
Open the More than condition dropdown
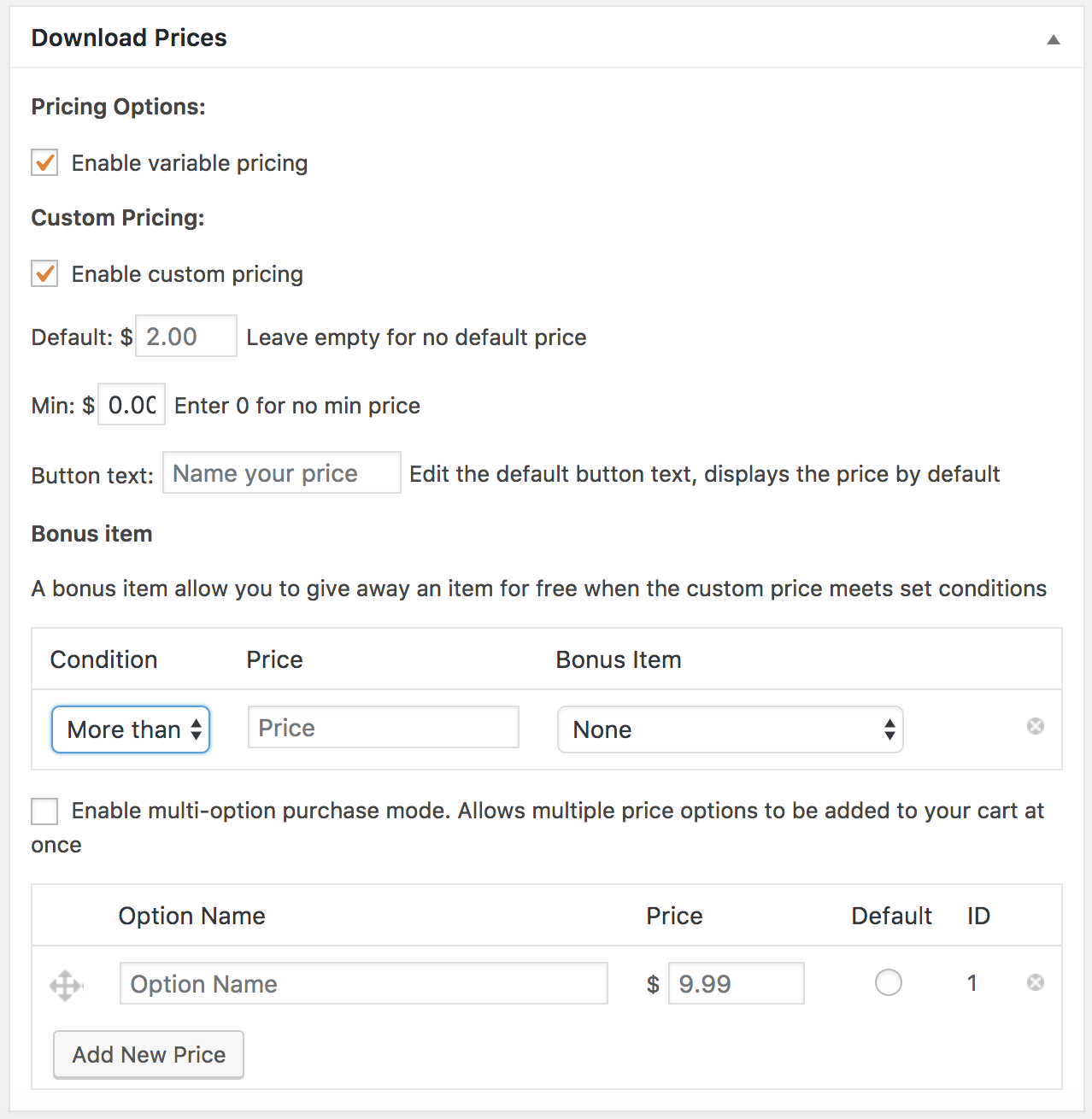click(131, 729)
